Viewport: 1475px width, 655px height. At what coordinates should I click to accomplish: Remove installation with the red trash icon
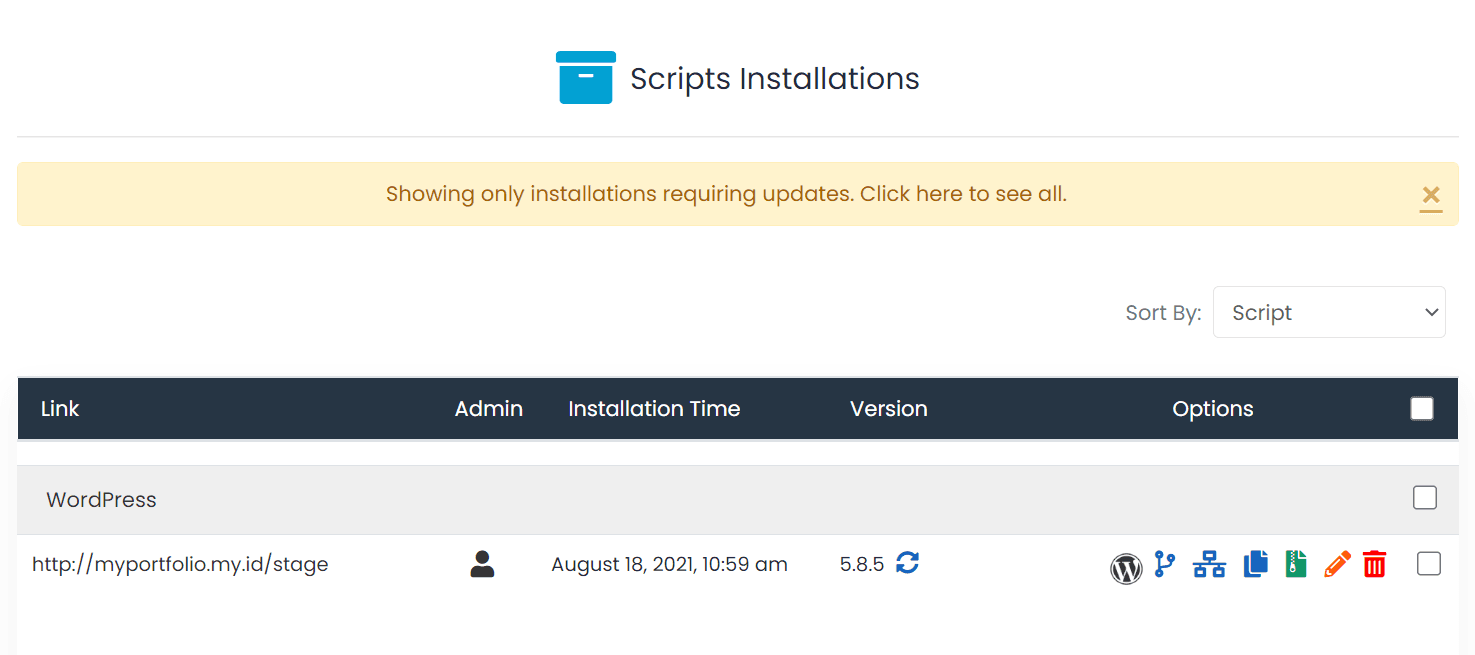click(x=1375, y=564)
